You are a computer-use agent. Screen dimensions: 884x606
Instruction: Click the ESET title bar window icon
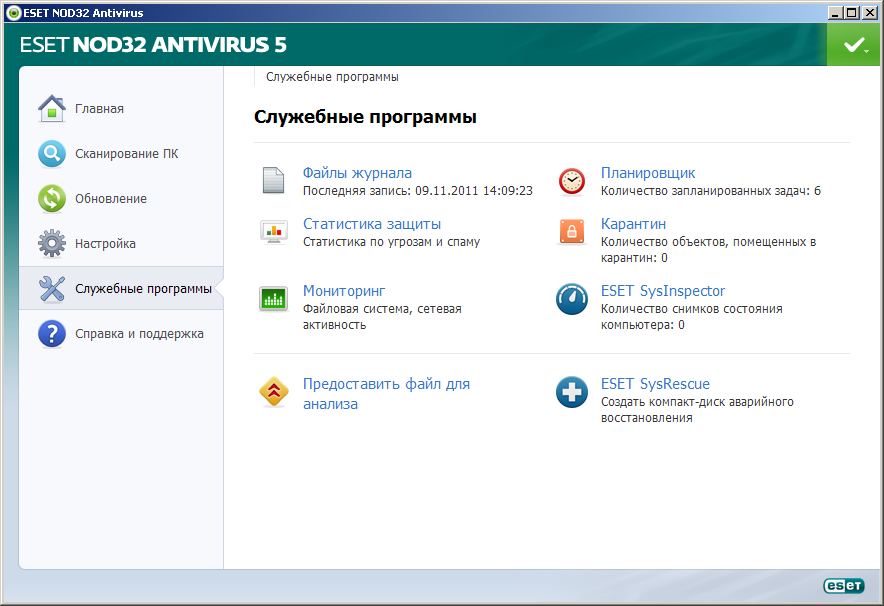click(x=12, y=11)
